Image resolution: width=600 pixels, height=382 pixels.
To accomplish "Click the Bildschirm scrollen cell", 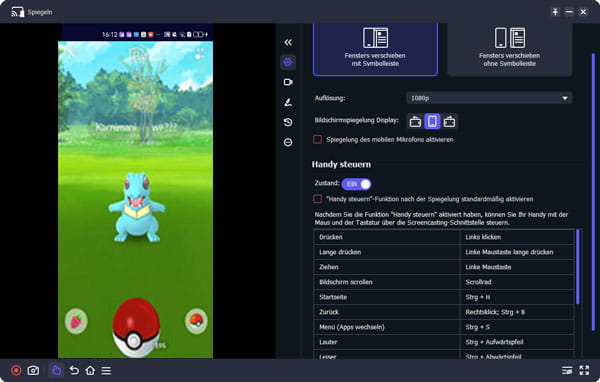I will [x=386, y=282].
